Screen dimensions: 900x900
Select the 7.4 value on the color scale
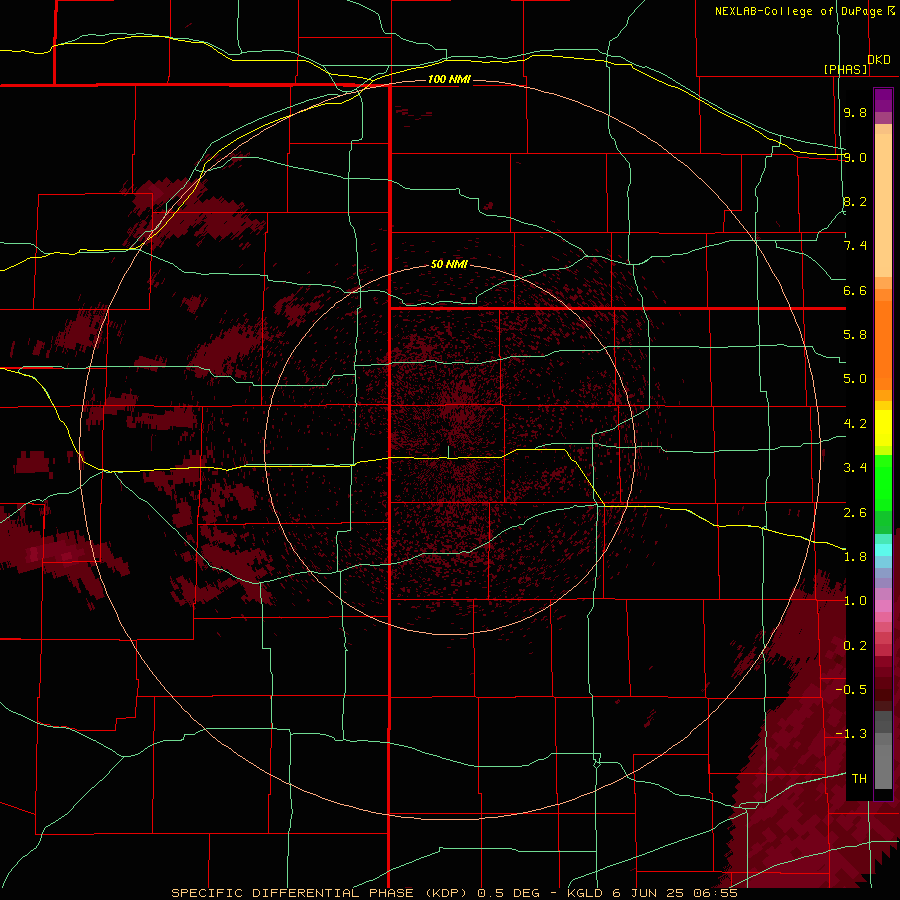[x=855, y=246]
